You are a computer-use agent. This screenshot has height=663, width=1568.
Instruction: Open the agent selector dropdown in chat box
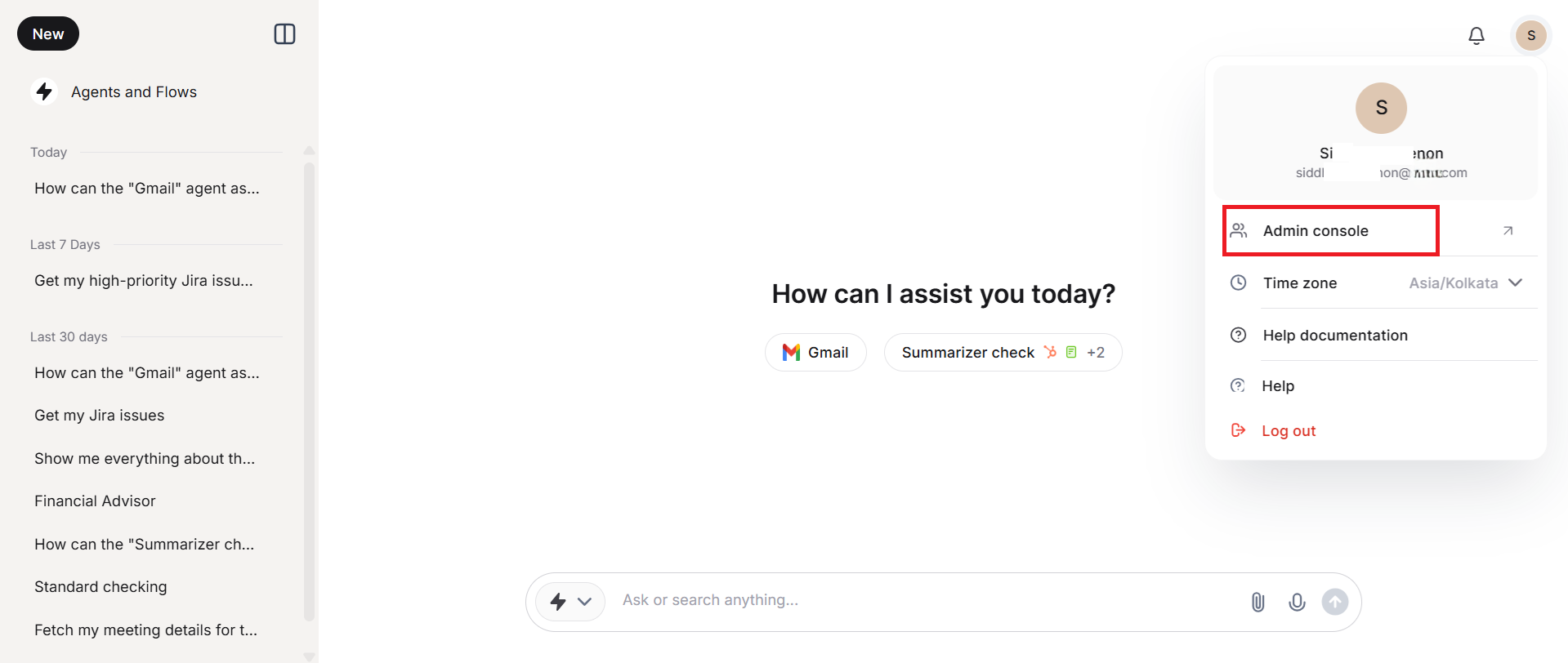570,602
